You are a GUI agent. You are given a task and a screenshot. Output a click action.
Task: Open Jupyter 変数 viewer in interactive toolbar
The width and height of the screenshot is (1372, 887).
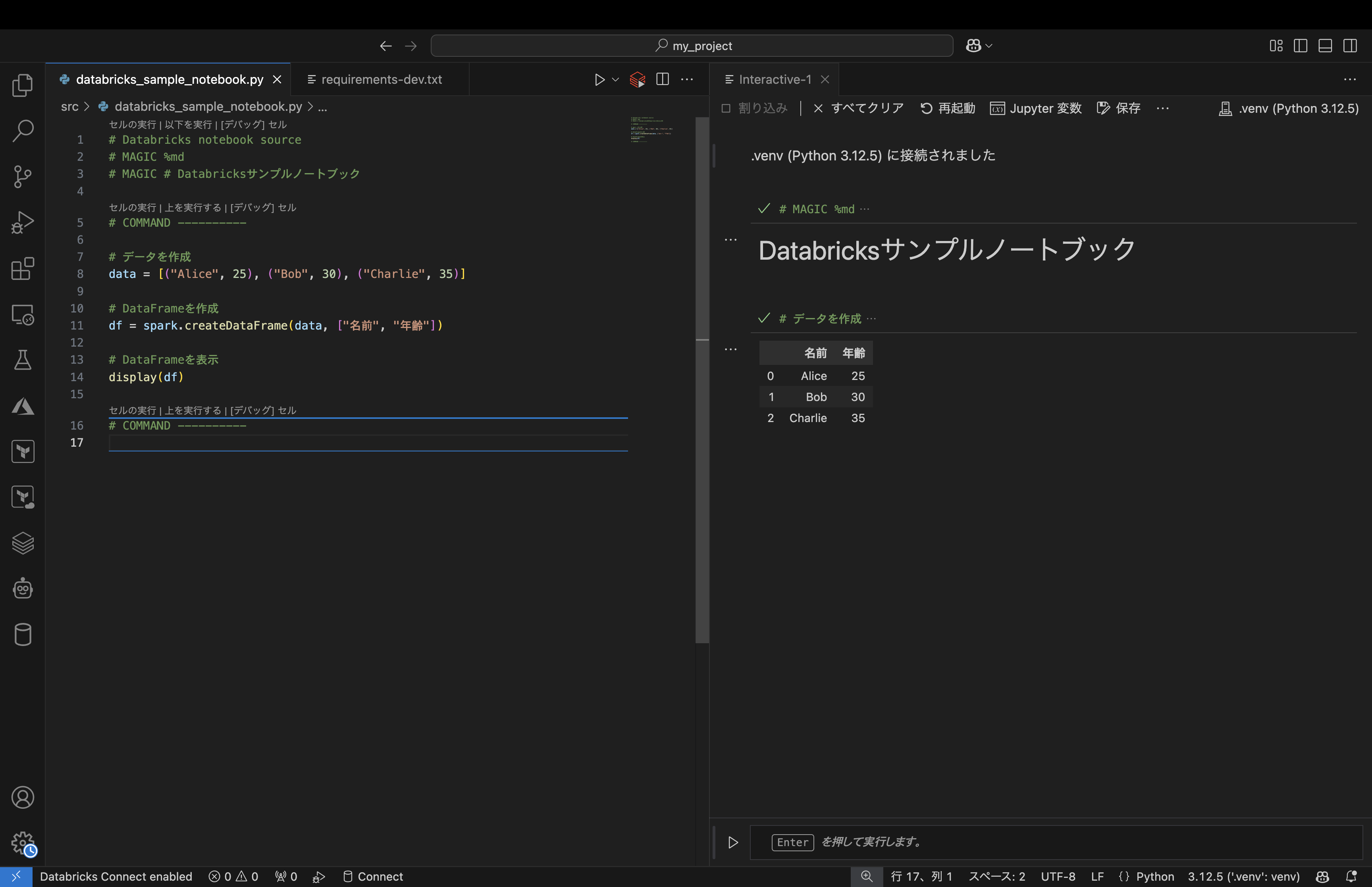[x=1036, y=108]
